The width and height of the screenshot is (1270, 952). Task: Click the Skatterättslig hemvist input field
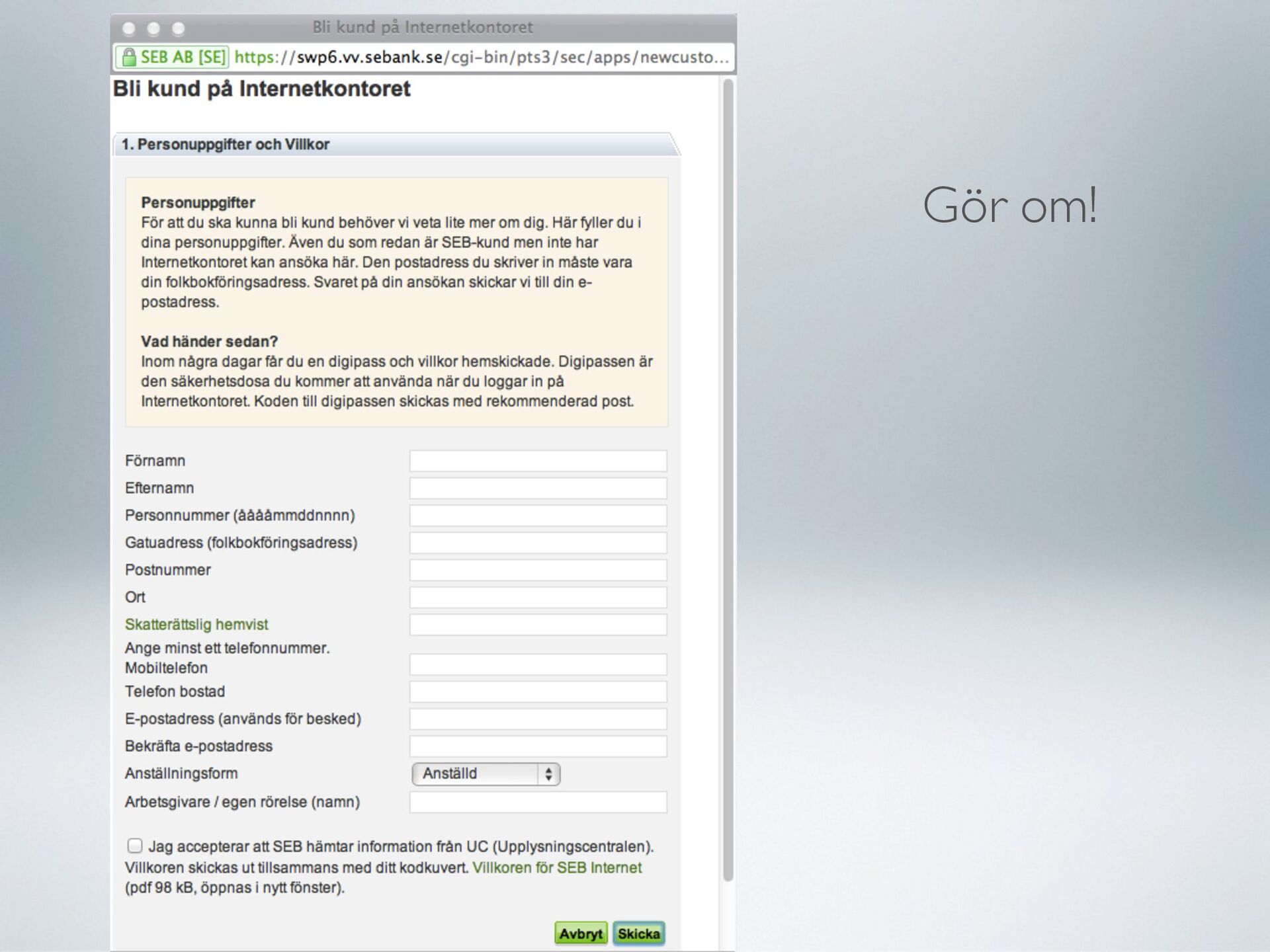point(538,625)
